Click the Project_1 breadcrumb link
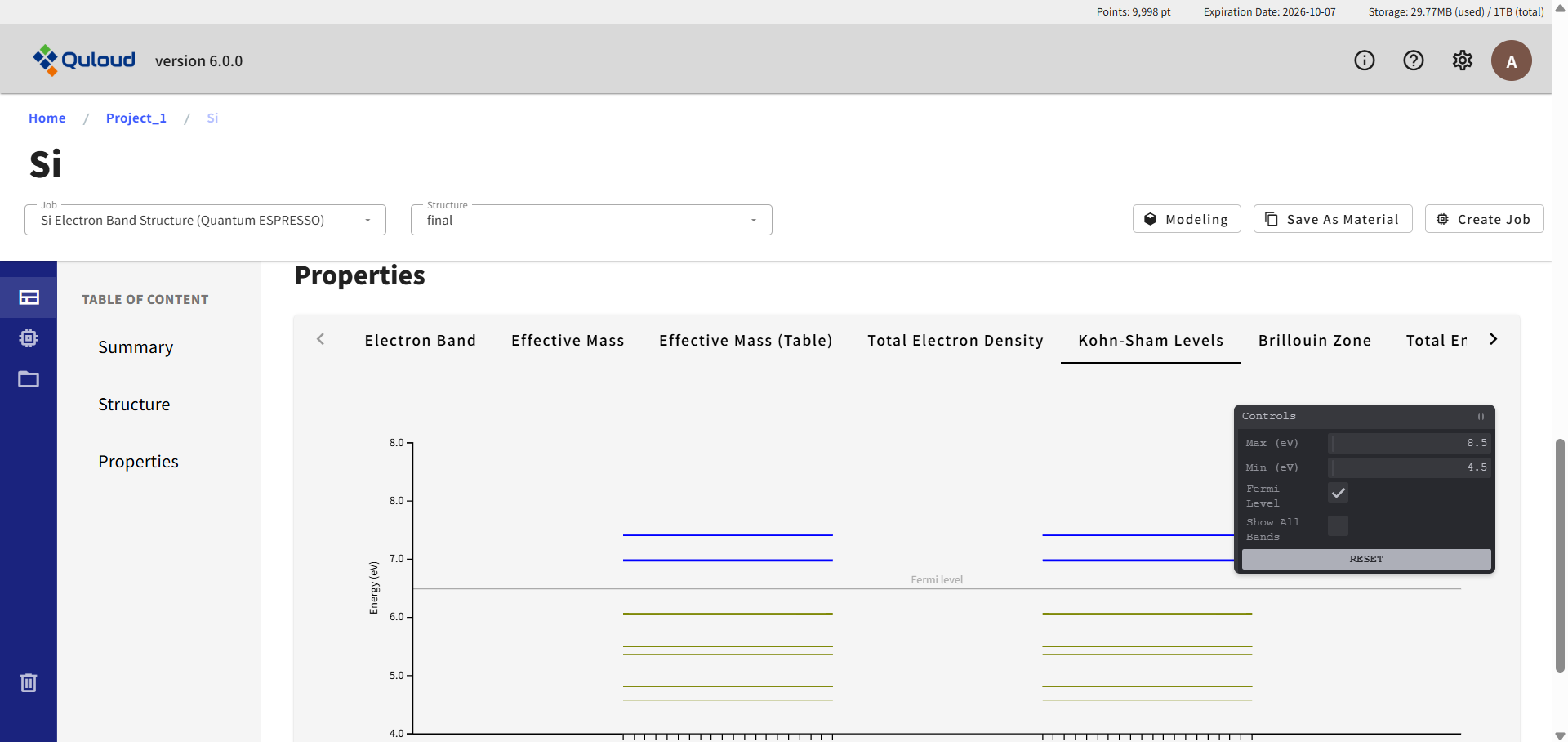Image resolution: width=1568 pixels, height=742 pixels. 136,118
